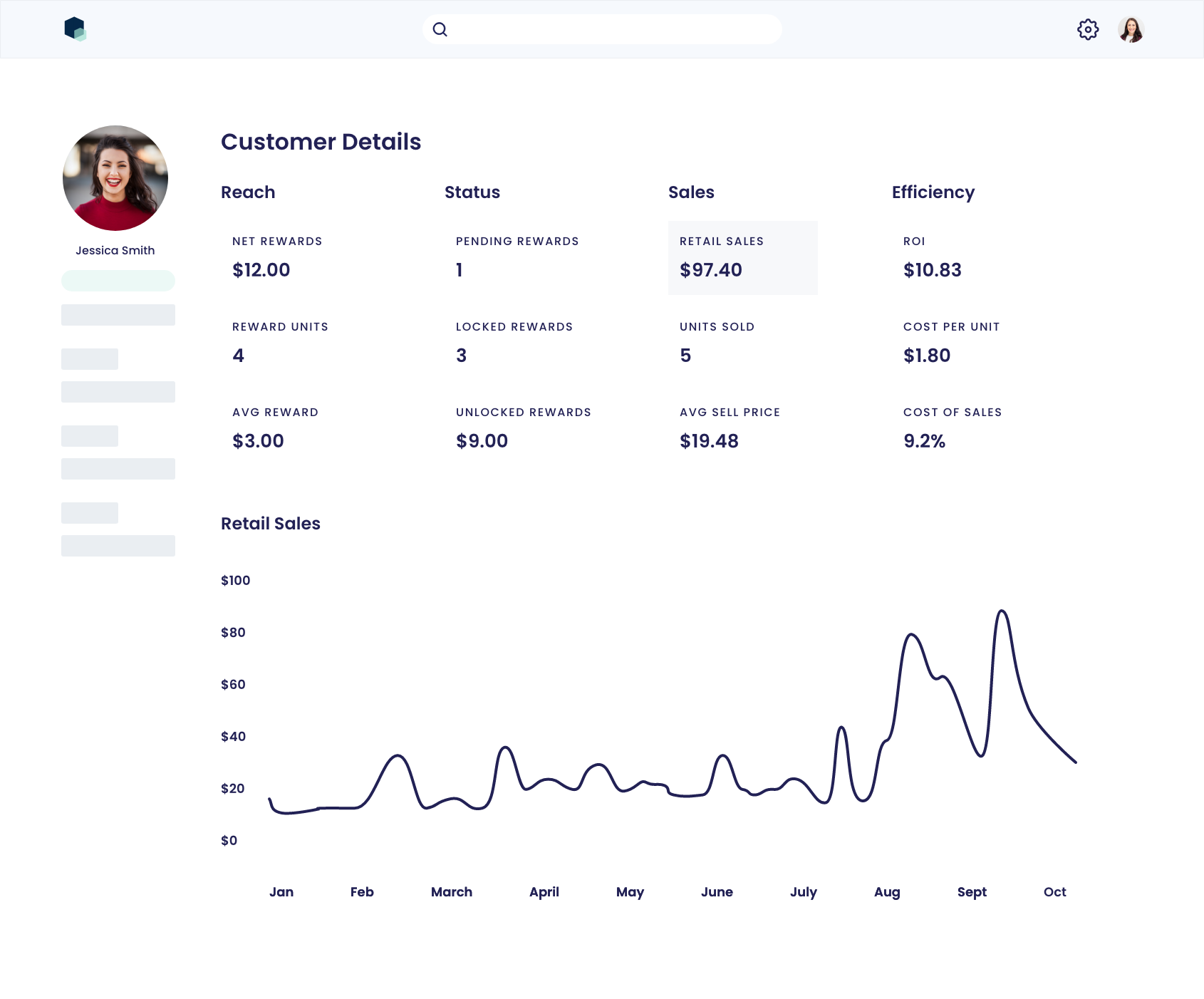Select the Status section header
This screenshot has width=1204, height=999.
click(472, 192)
